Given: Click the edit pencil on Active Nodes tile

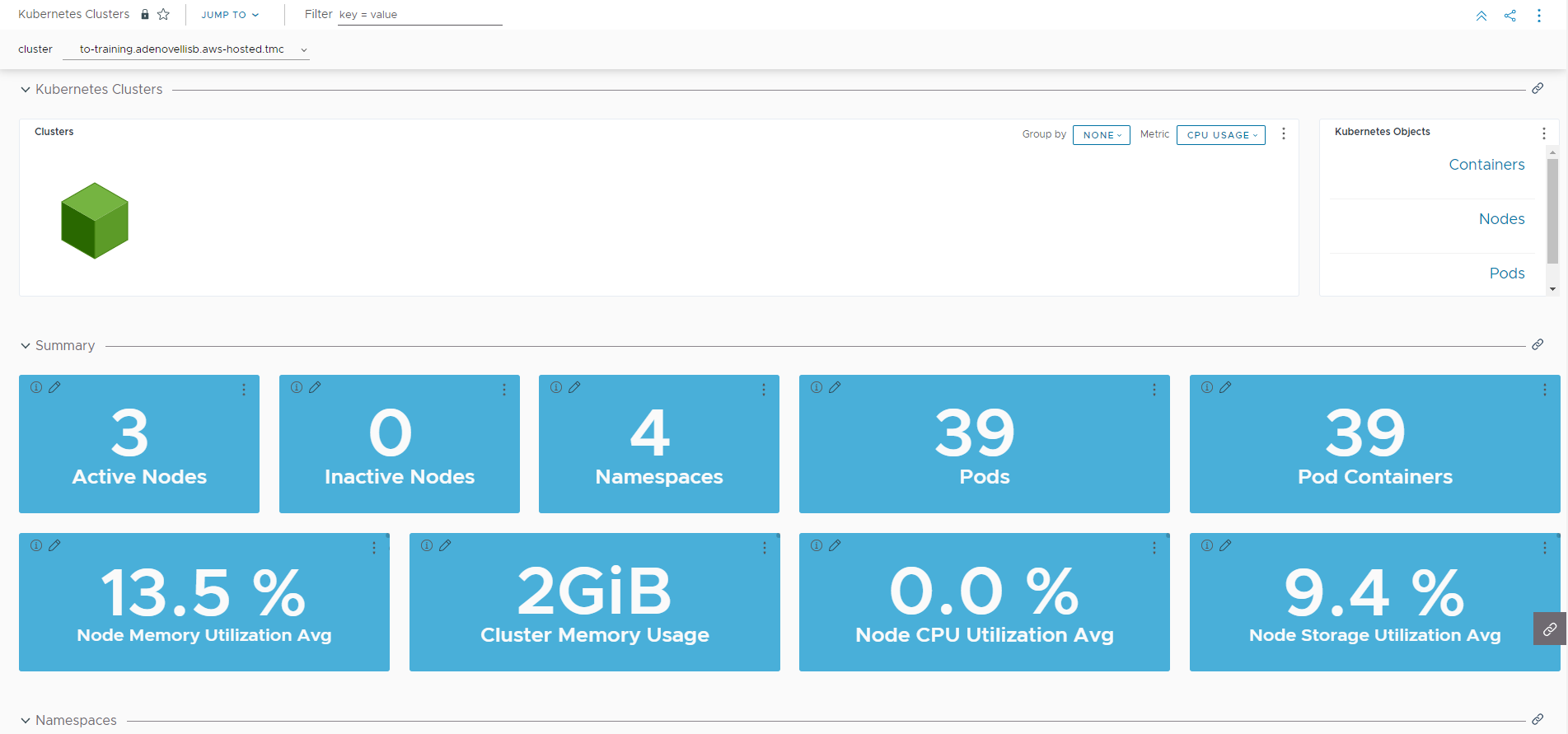Looking at the screenshot, I should 54,387.
